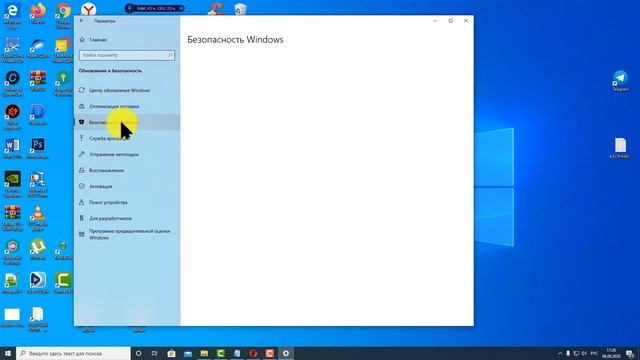Image resolution: width=640 pixels, height=360 pixels.
Task: Open the Recycle Bin on desktop
Action: click(x=240, y=9)
